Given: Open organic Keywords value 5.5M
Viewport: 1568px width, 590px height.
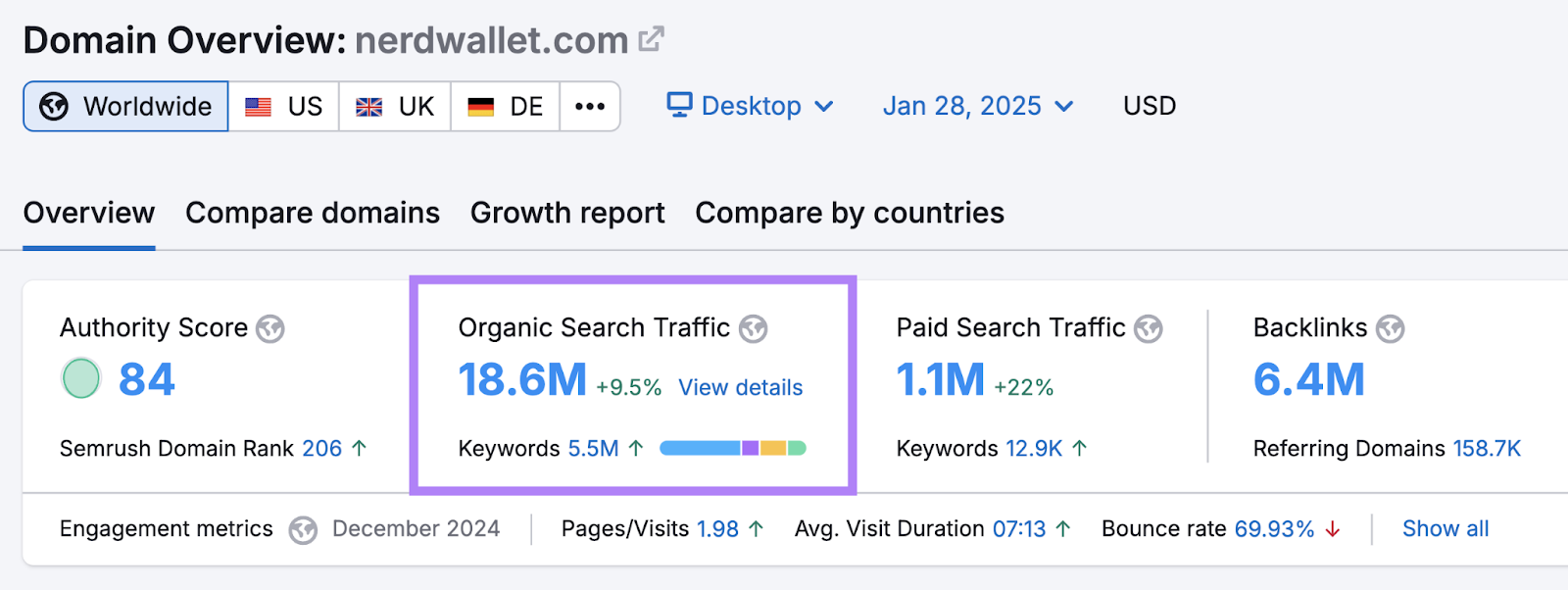Looking at the screenshot, I should coord(594,448).
